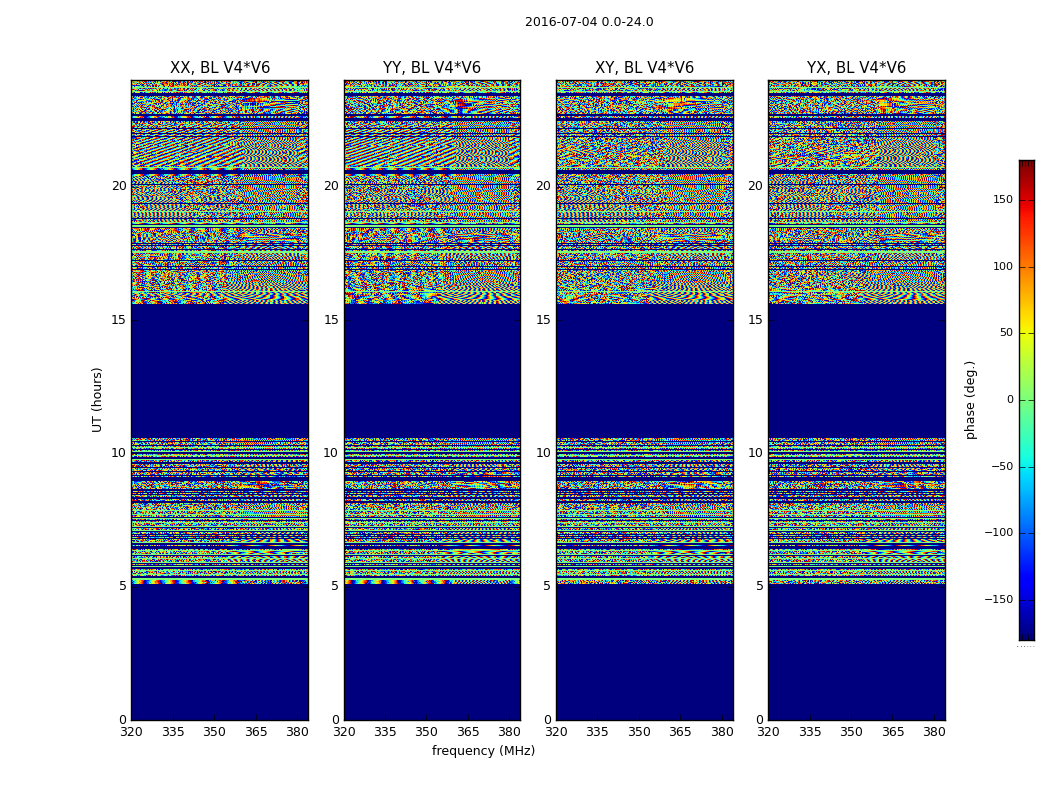Click the "frequency (MHz)" x-axis label
Image resolution: width=1050 pixels, height=800 pixels.
pos(483,751)
